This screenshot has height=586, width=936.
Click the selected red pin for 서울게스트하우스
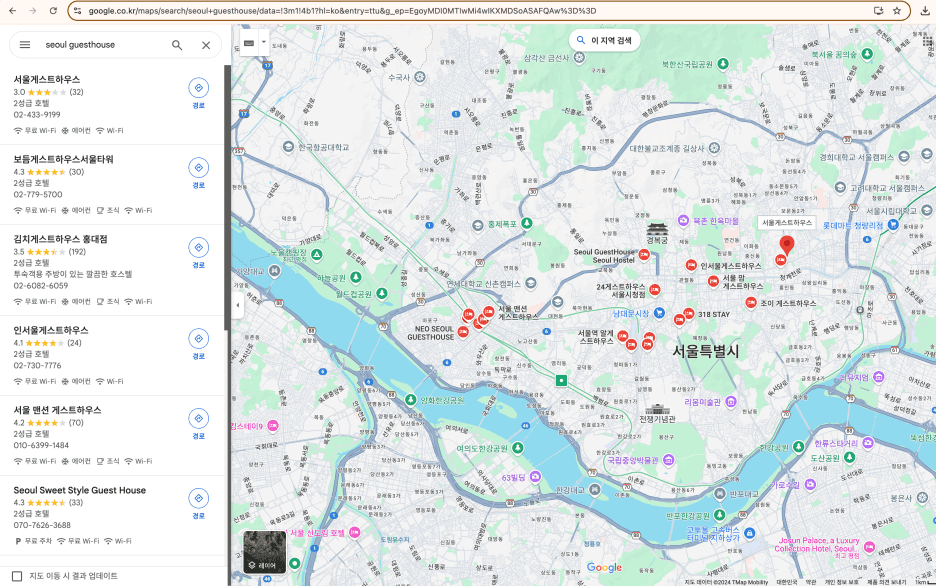coord(787,245)
